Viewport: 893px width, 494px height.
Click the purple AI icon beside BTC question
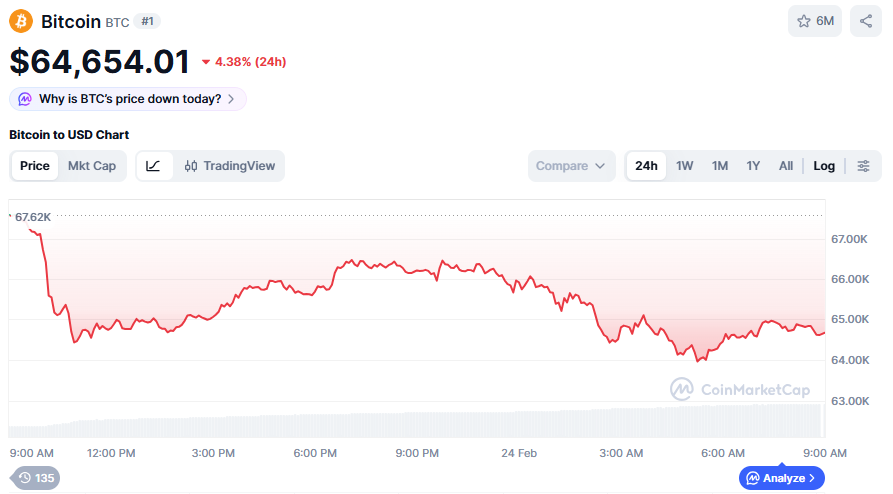coord(25,99)
